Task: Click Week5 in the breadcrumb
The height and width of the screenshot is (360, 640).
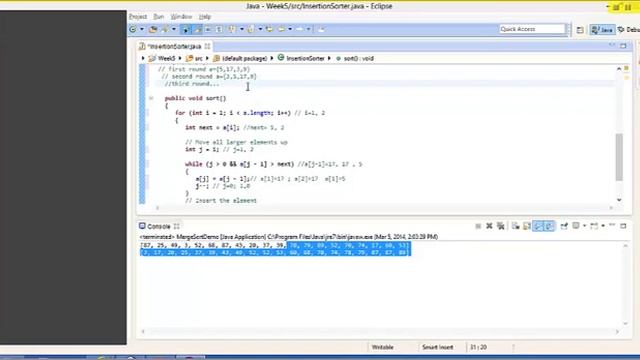Action: pyautogui.click(x=166, y=58)
